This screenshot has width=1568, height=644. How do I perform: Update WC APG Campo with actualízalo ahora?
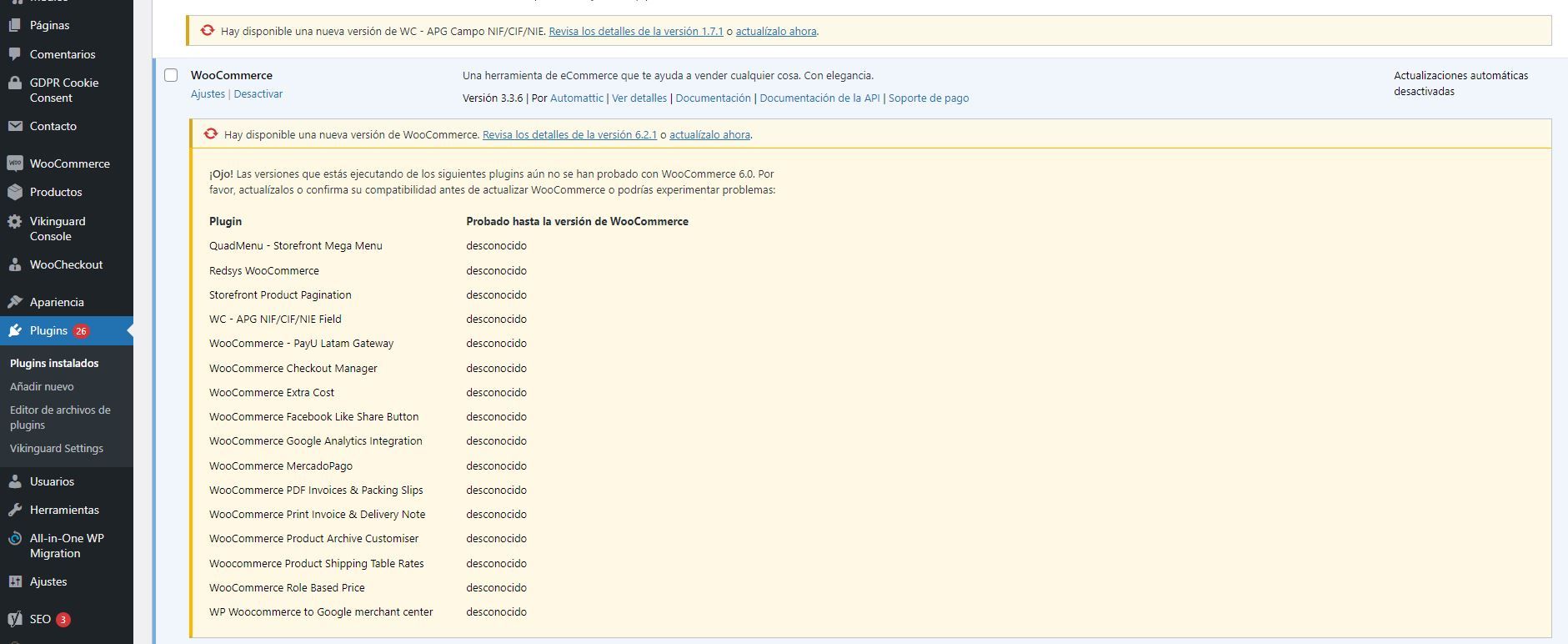click(x=776, y=31)
